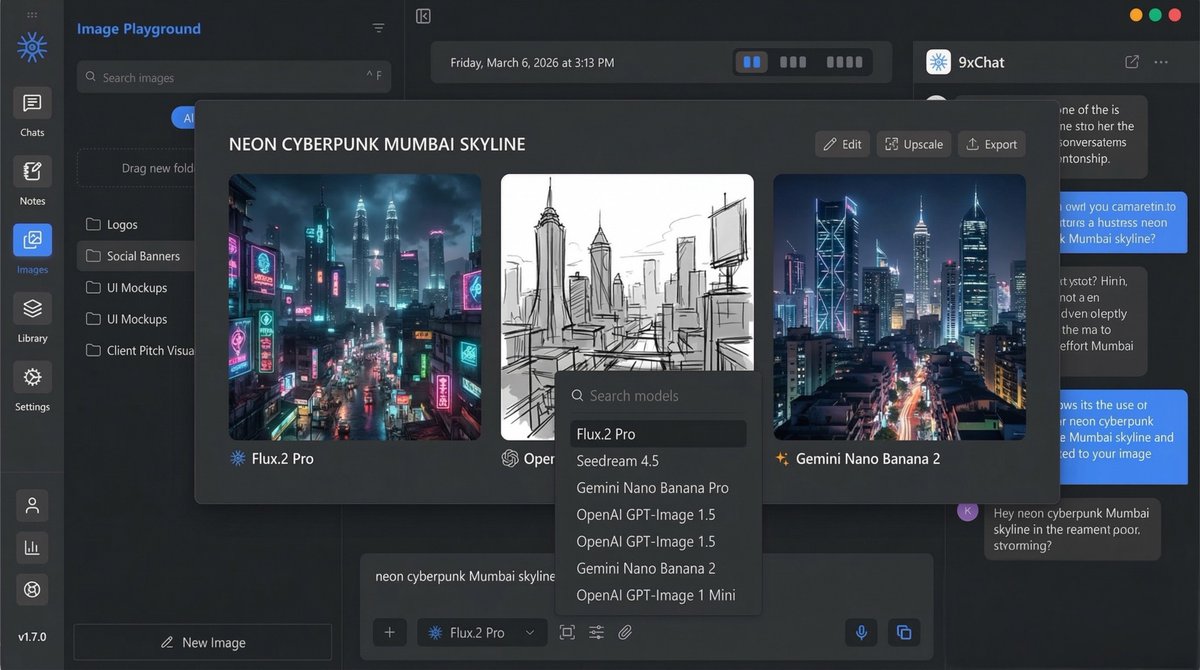Open 9xChat in a new window icon
Screen dimensions: 1200x670
pos(1132,62)
